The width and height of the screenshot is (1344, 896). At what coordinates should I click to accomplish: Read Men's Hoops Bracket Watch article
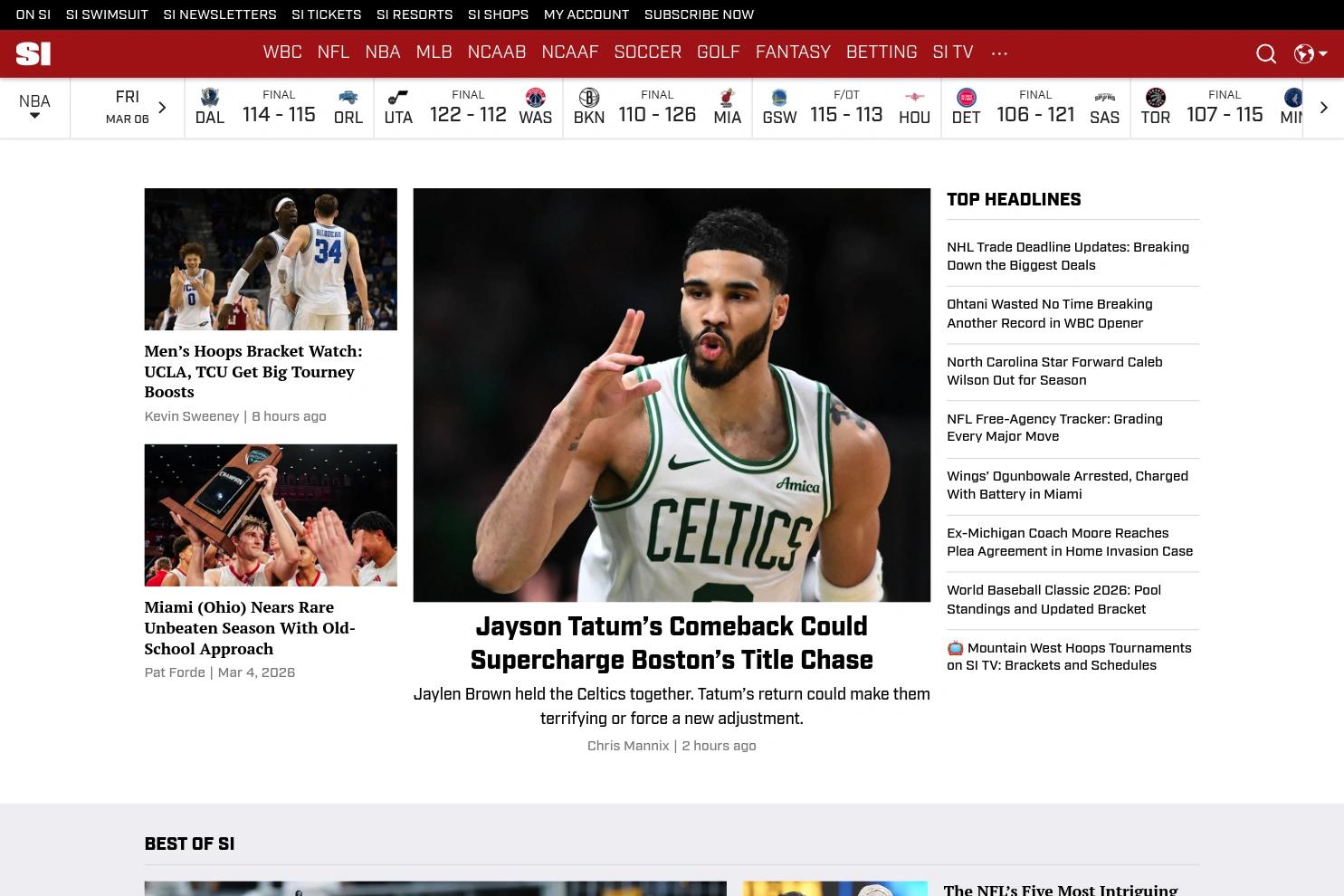[x=253, y=371]
